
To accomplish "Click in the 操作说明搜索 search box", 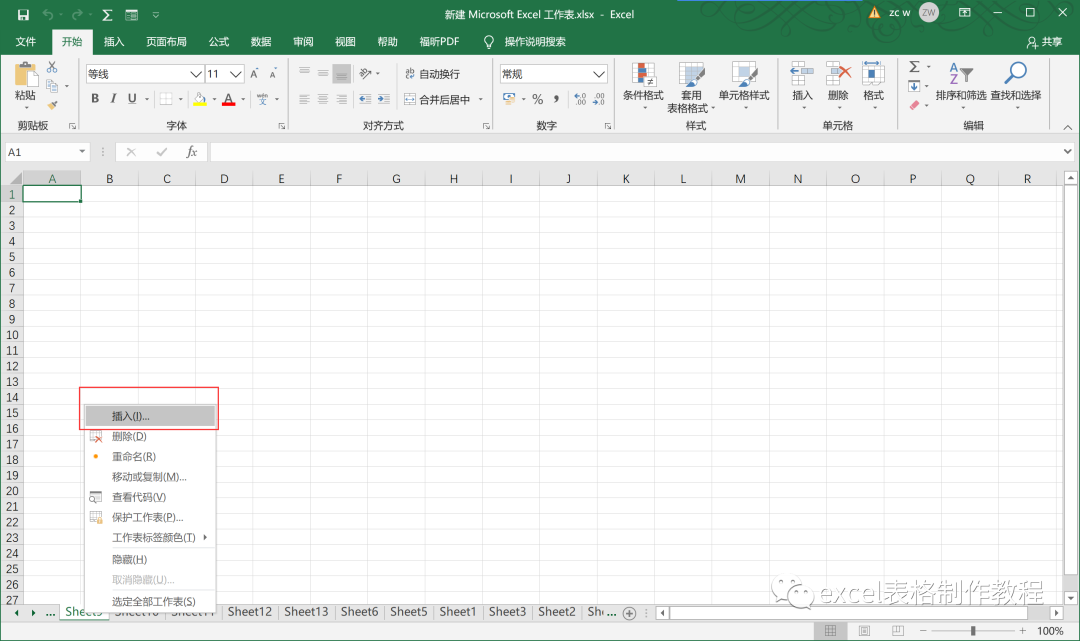I will (534, 42).
